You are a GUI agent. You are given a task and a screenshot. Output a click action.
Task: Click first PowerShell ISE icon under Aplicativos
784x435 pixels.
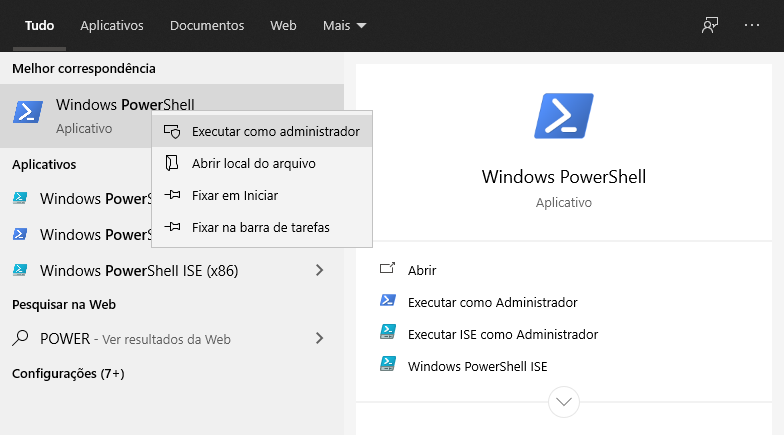[20, 198]
